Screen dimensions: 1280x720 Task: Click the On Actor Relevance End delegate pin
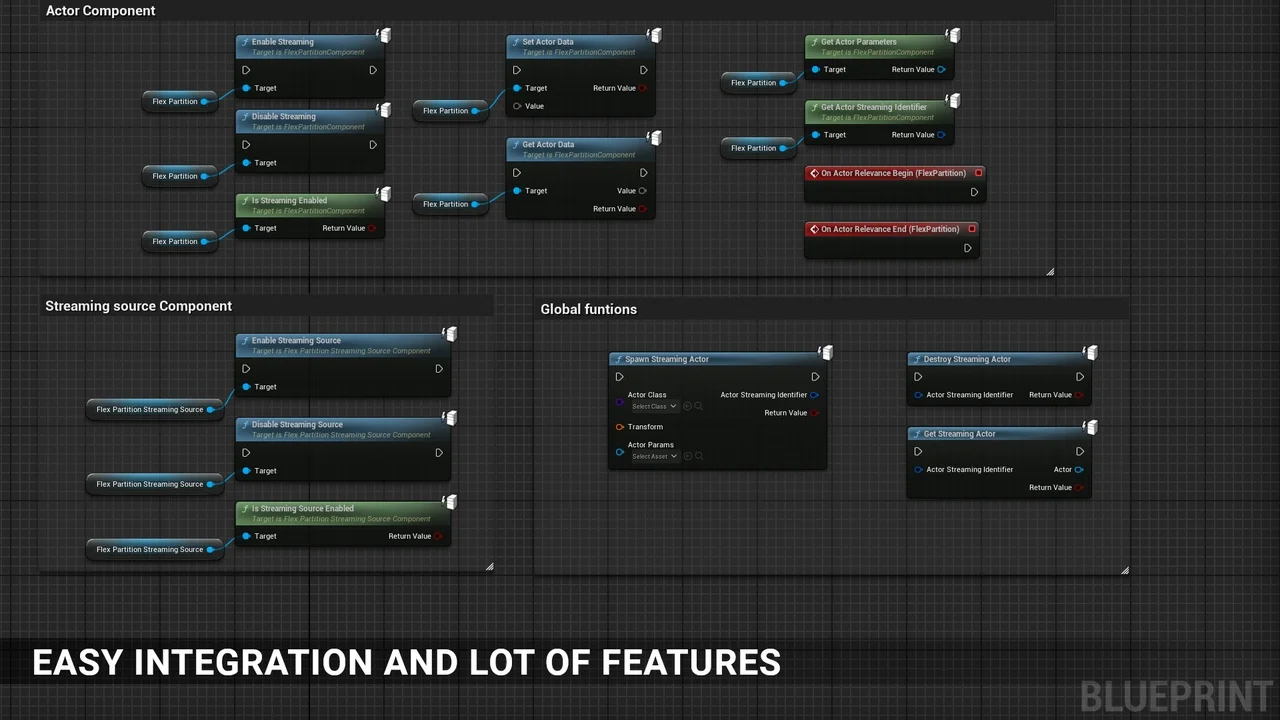tap(971, 229)
